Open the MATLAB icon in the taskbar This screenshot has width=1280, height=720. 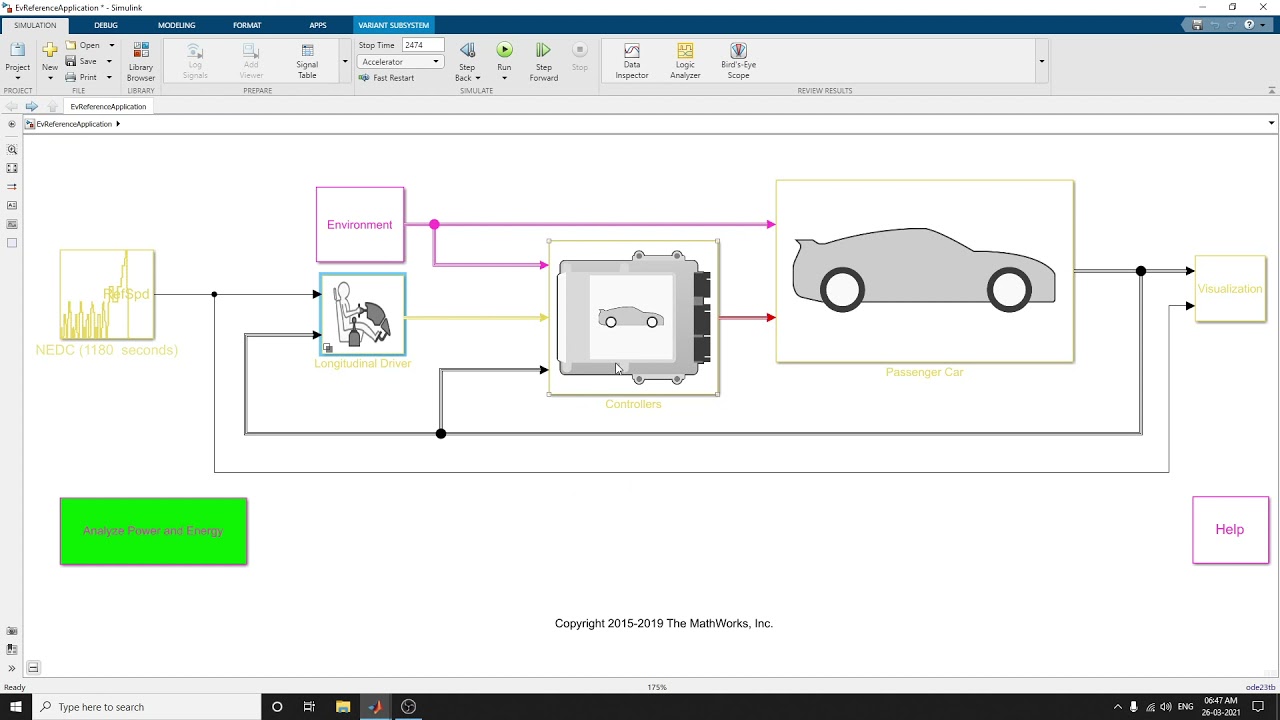click(375, 707)
